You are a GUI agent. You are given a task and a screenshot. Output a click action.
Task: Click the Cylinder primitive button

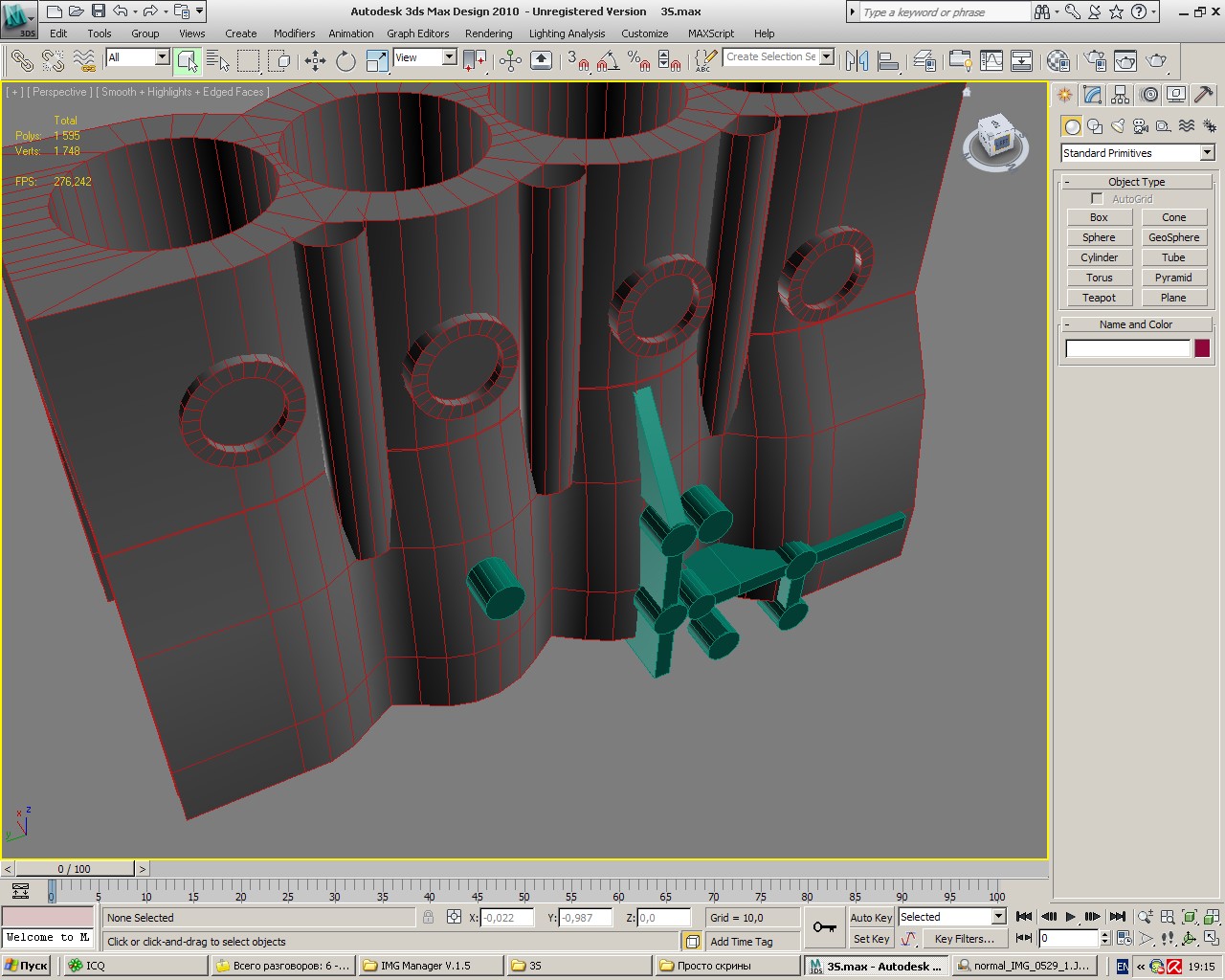tap(1099, 257)
